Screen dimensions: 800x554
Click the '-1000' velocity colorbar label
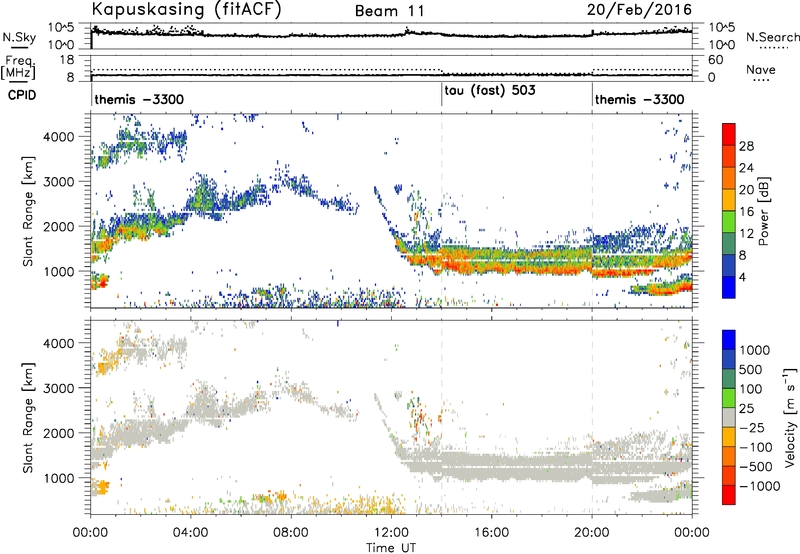click(759, 486)
